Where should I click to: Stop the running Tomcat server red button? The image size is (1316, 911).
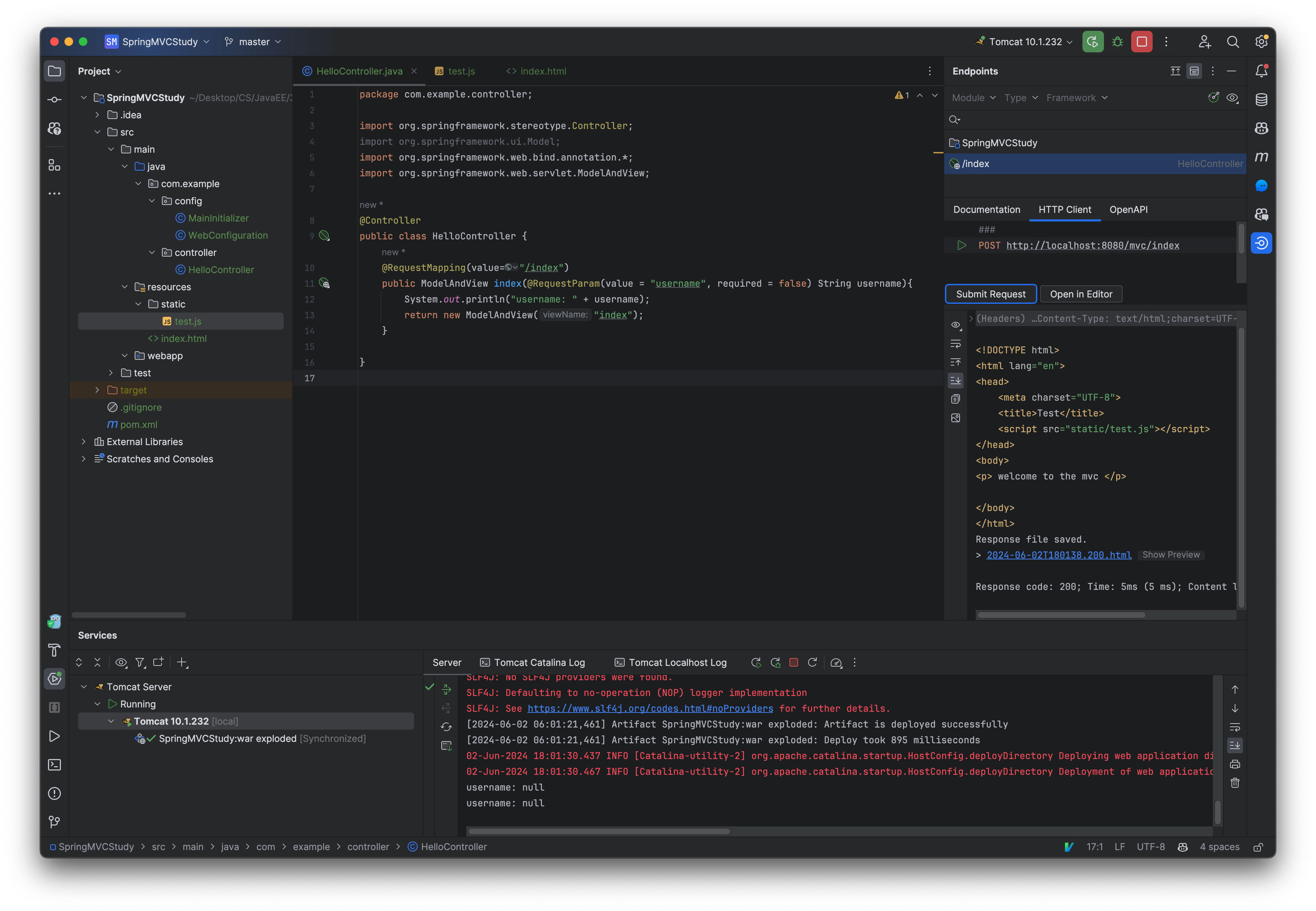1142,42
